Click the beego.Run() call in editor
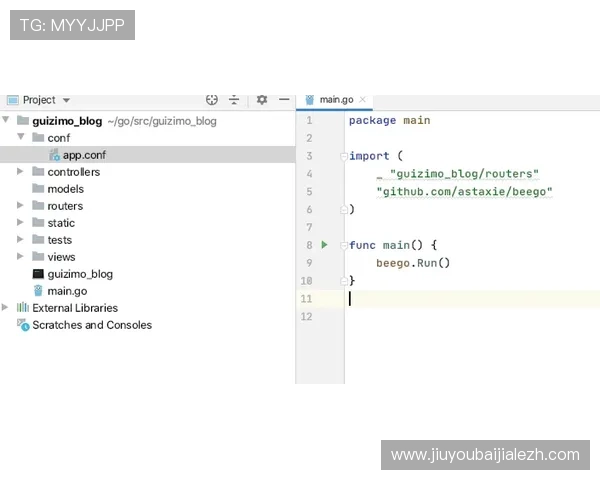This screenshot has width=600, height=480. click(413, 263)
